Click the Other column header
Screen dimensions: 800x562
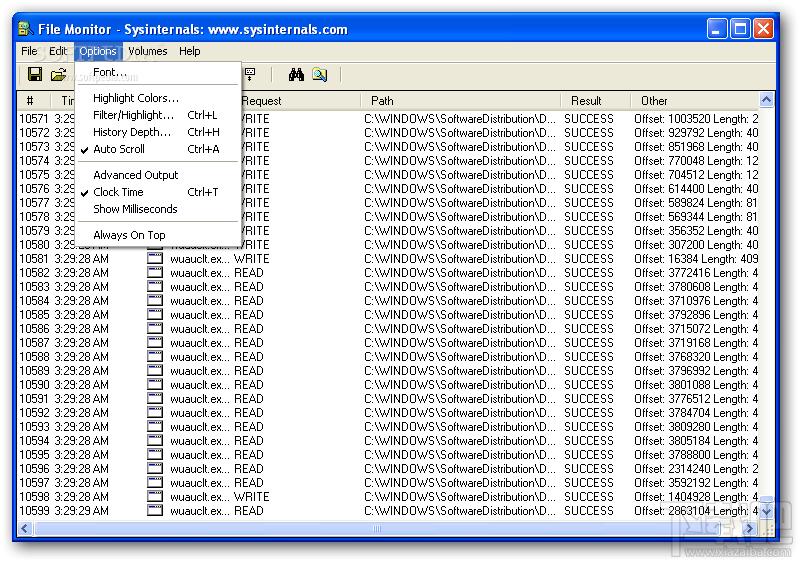pyautogui.click(x=695, y=101)
